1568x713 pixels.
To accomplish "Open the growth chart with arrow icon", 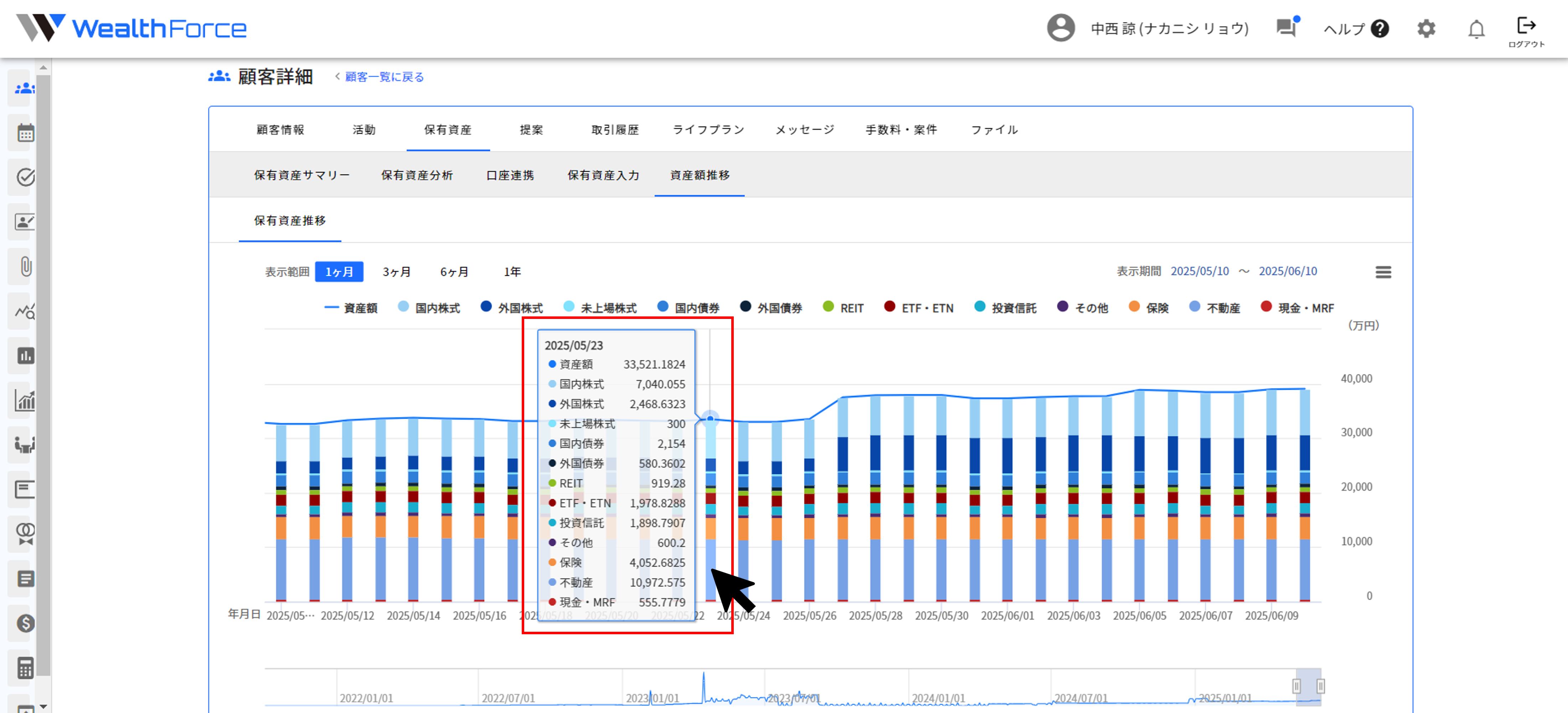I will [x=25, y=400].
